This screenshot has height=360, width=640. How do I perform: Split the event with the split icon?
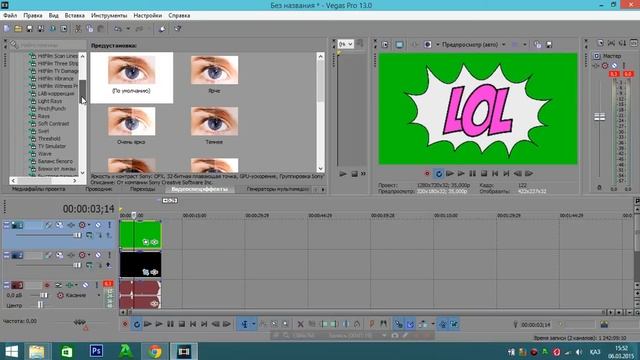[345, 324]
